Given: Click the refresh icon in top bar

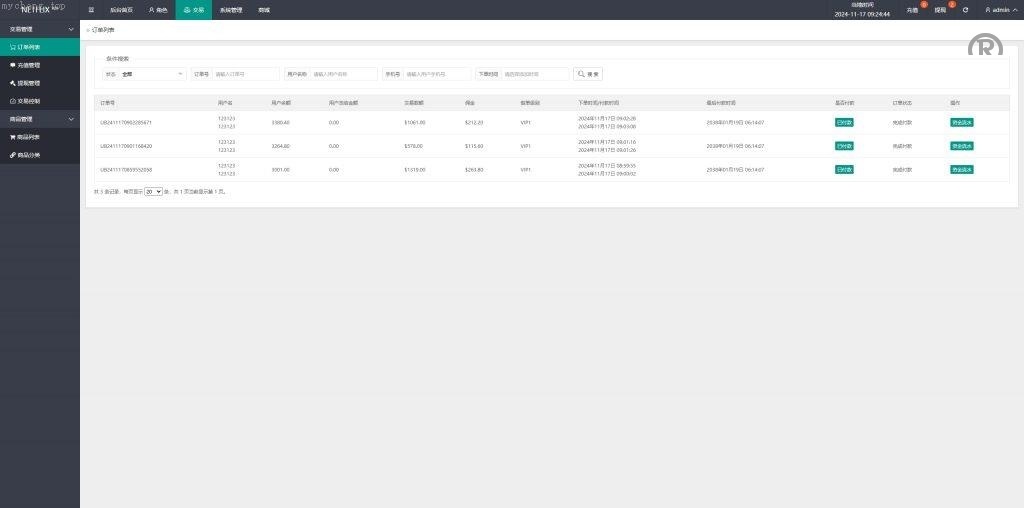Looking at the screenshot, I should (x=965, y=10).
